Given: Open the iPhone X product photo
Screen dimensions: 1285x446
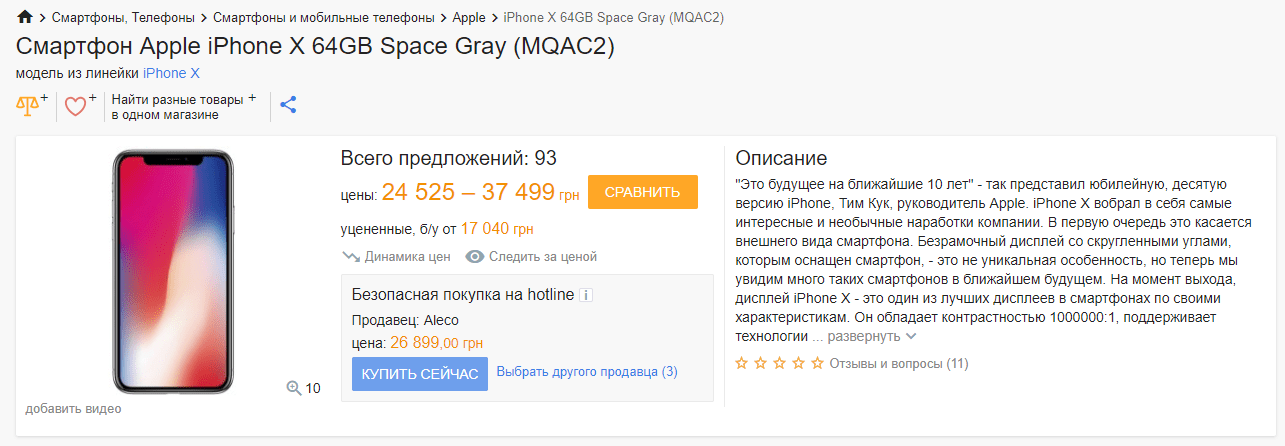Looking at the screenshot, I should pos(173,270).
